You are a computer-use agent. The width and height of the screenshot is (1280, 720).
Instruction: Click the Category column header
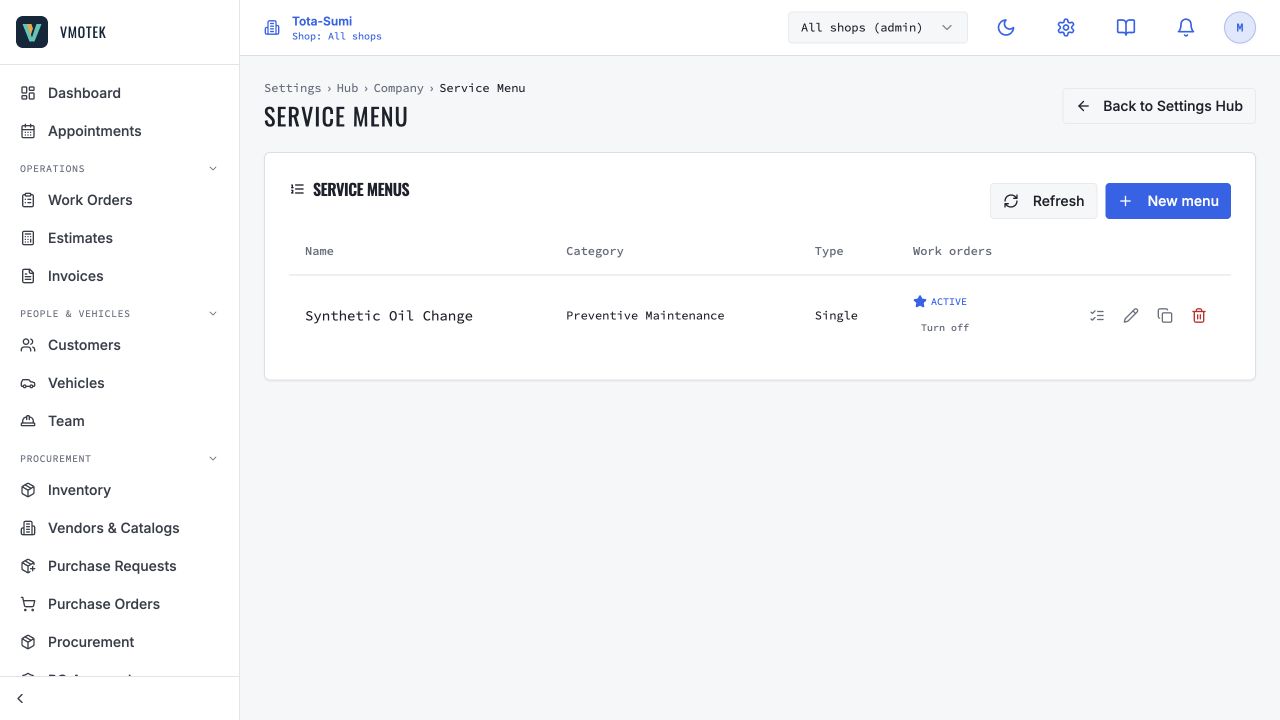click(595, 251)
